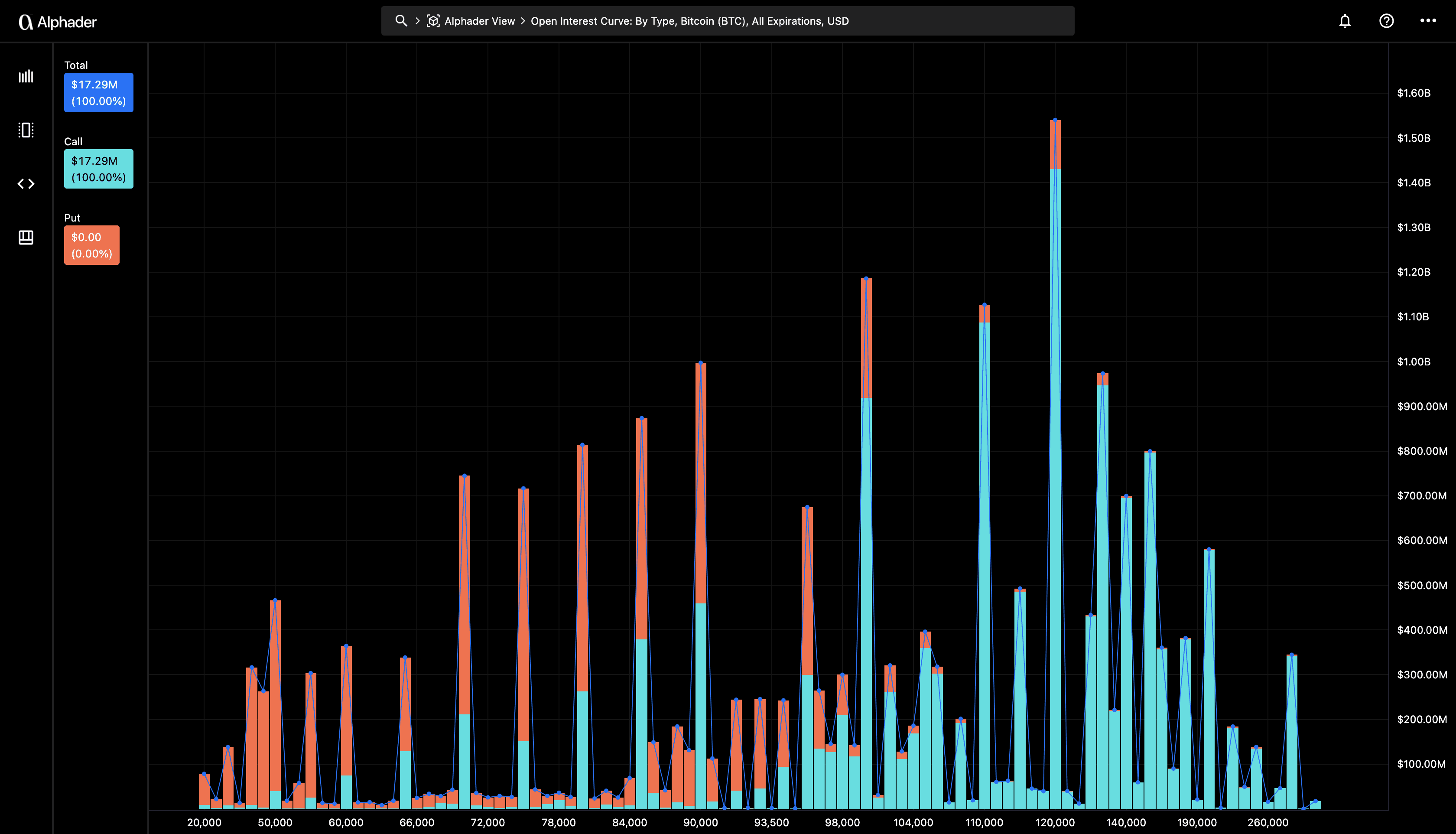This screenshot has height=834, width=1456.
Task: Open notifications bell
Action: (1345, 21)
